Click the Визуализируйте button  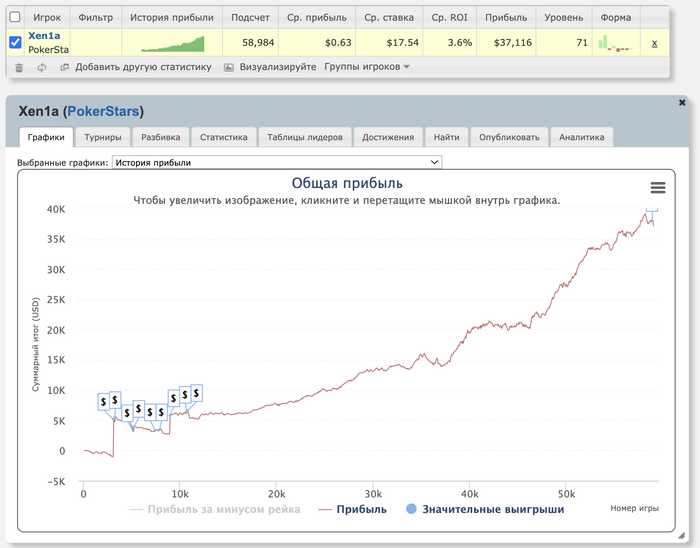278,67
